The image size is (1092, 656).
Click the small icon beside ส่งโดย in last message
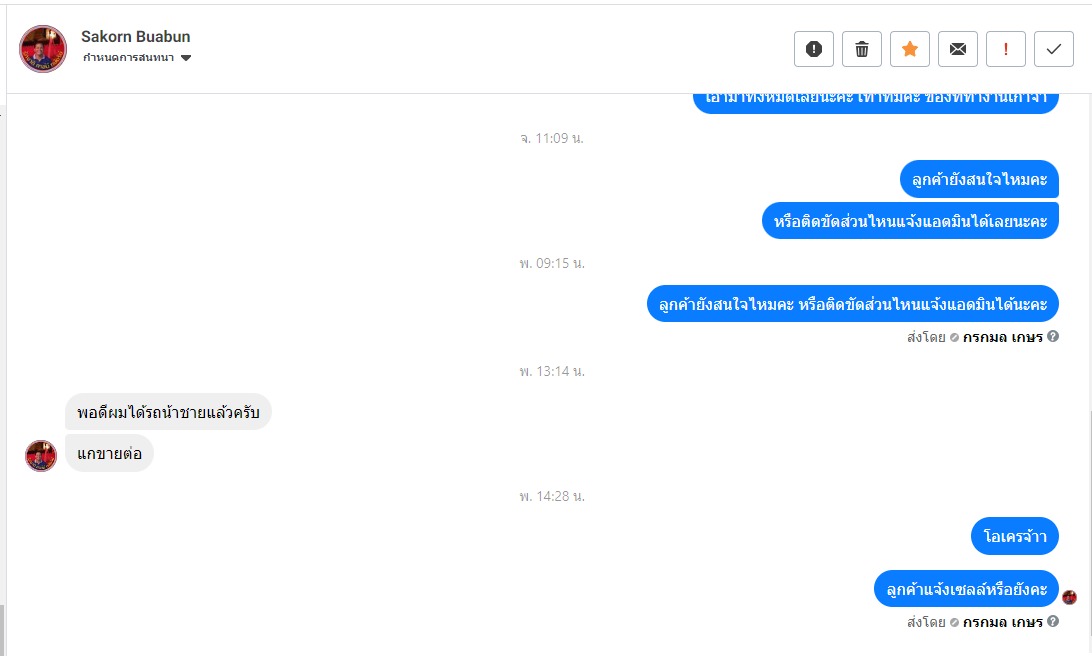click(x=954, y=622)
